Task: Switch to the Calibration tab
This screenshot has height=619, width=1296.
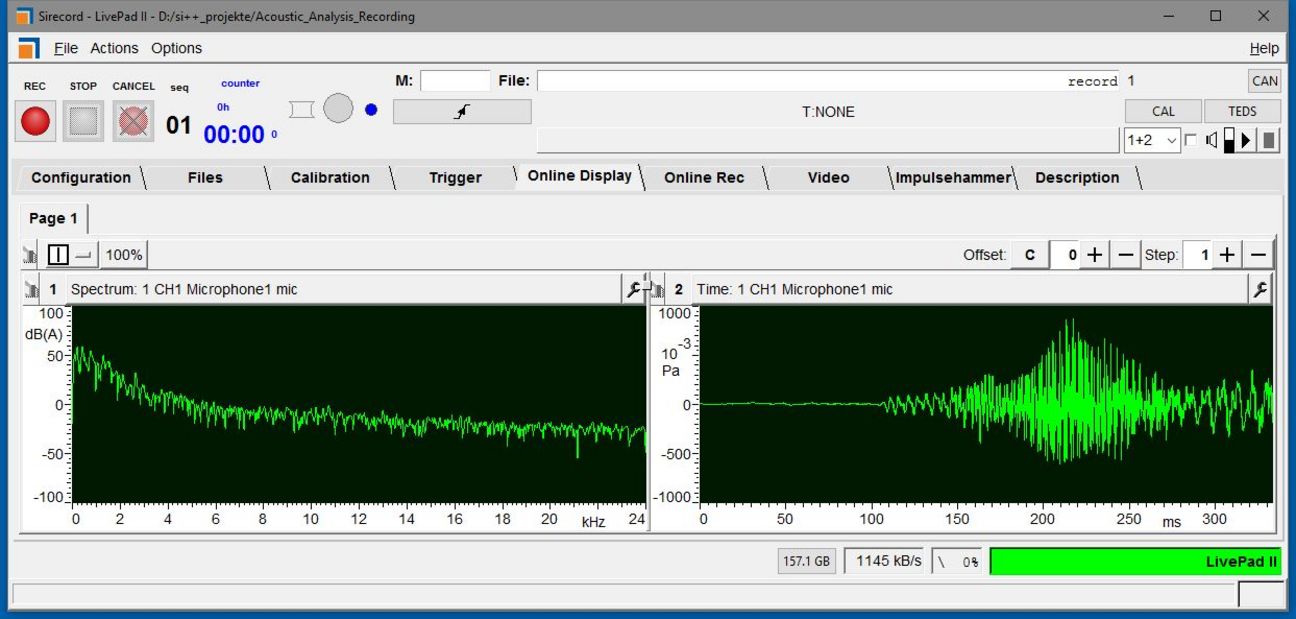Action: (330, 178)
